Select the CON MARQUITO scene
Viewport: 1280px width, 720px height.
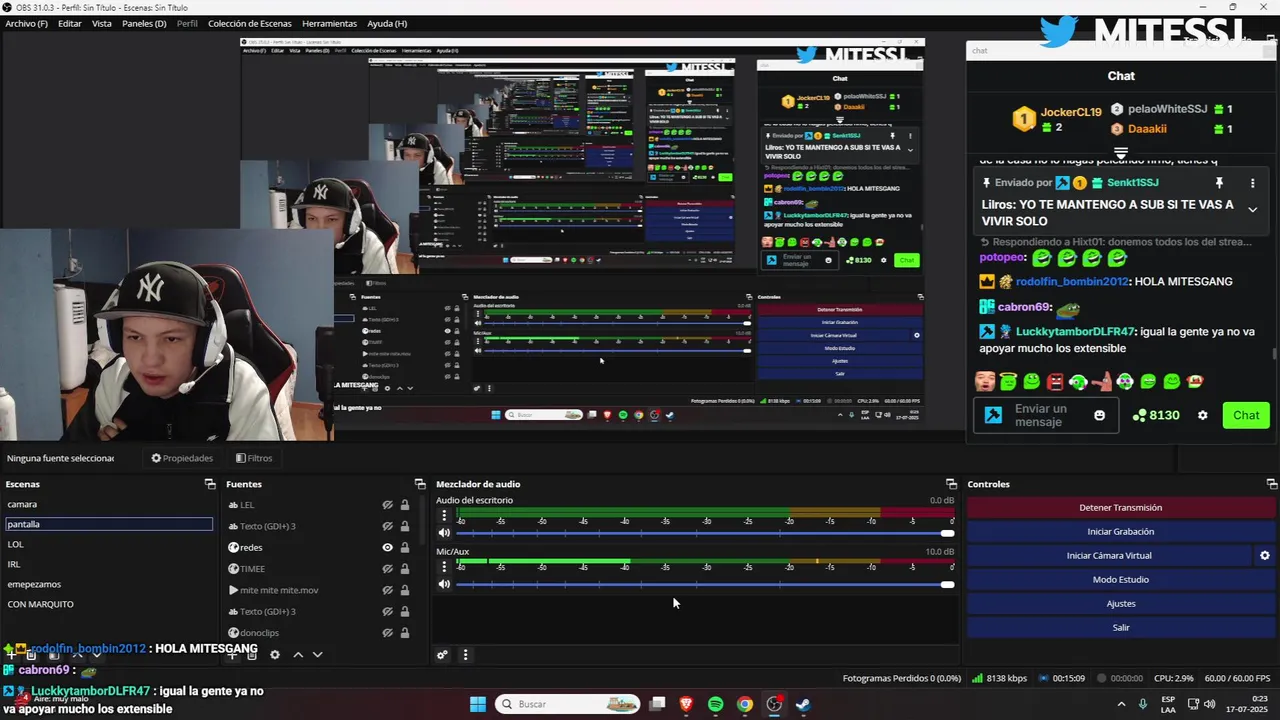click(x=108, y=604)
